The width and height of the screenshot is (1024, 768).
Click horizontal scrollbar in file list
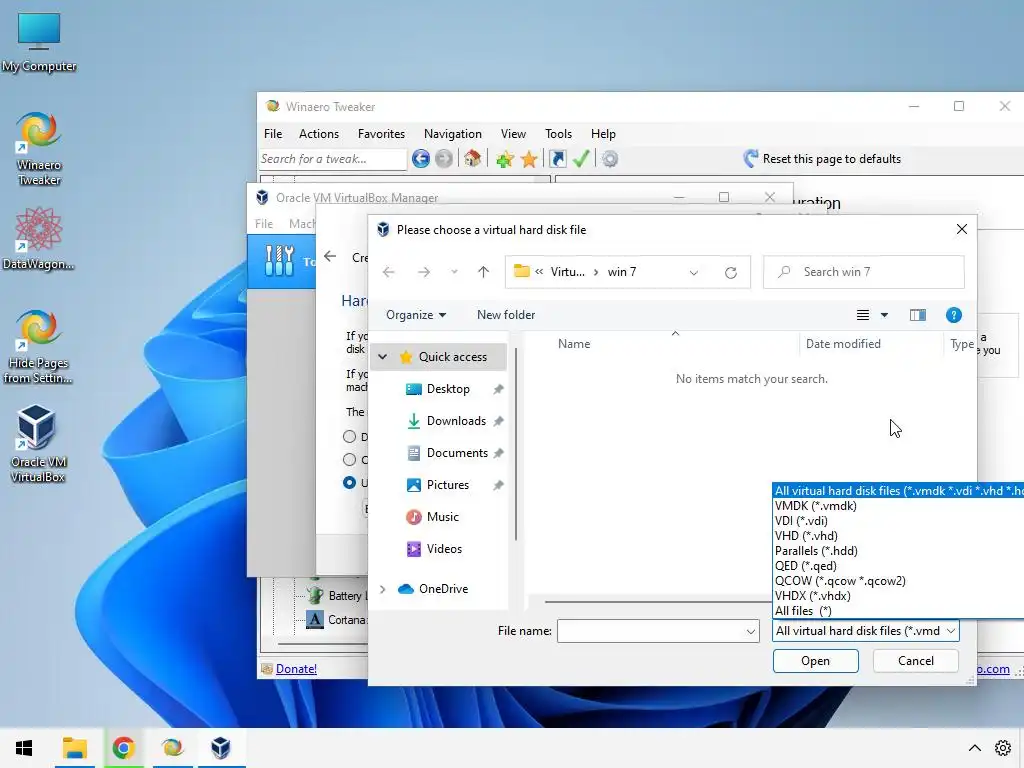(x=658, y=601)
